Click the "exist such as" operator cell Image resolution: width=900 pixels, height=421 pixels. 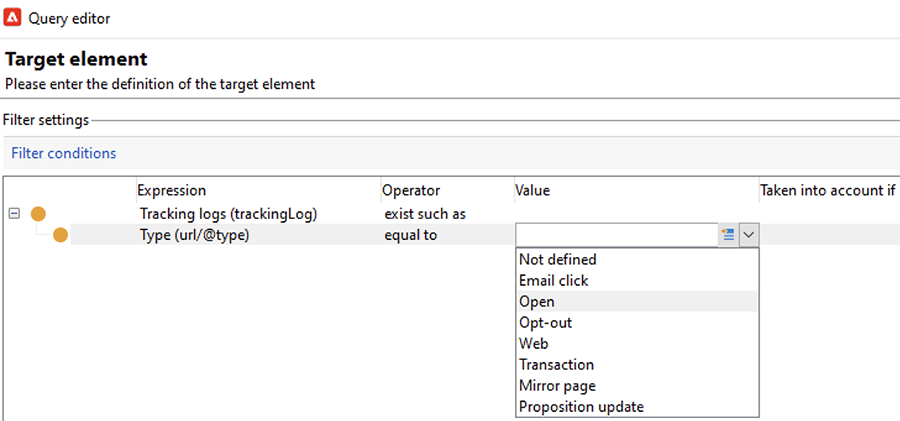point(424,214)
